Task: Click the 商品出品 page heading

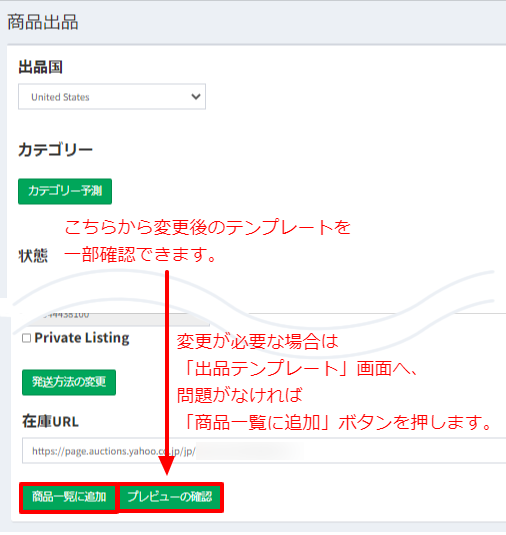Action: tap(43, 23)
